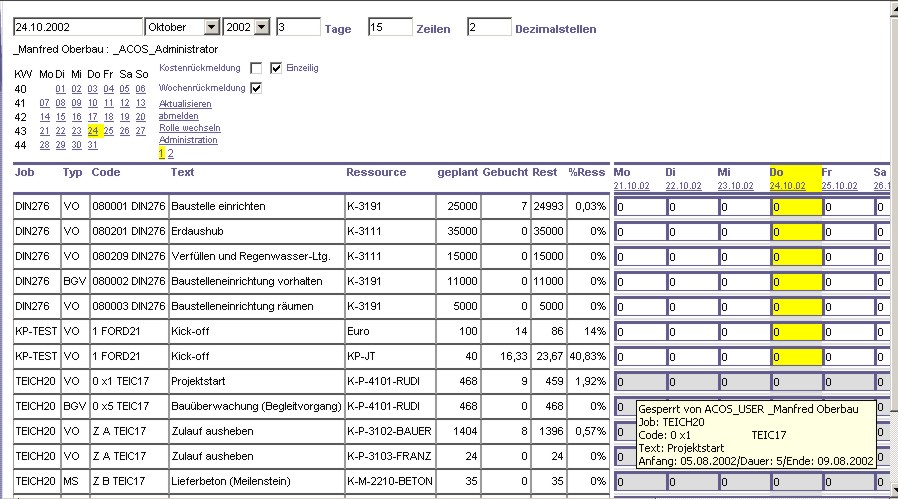Click the Aktualisieren link
This screenshot has width=898, height=499.
tap(185, 104)
